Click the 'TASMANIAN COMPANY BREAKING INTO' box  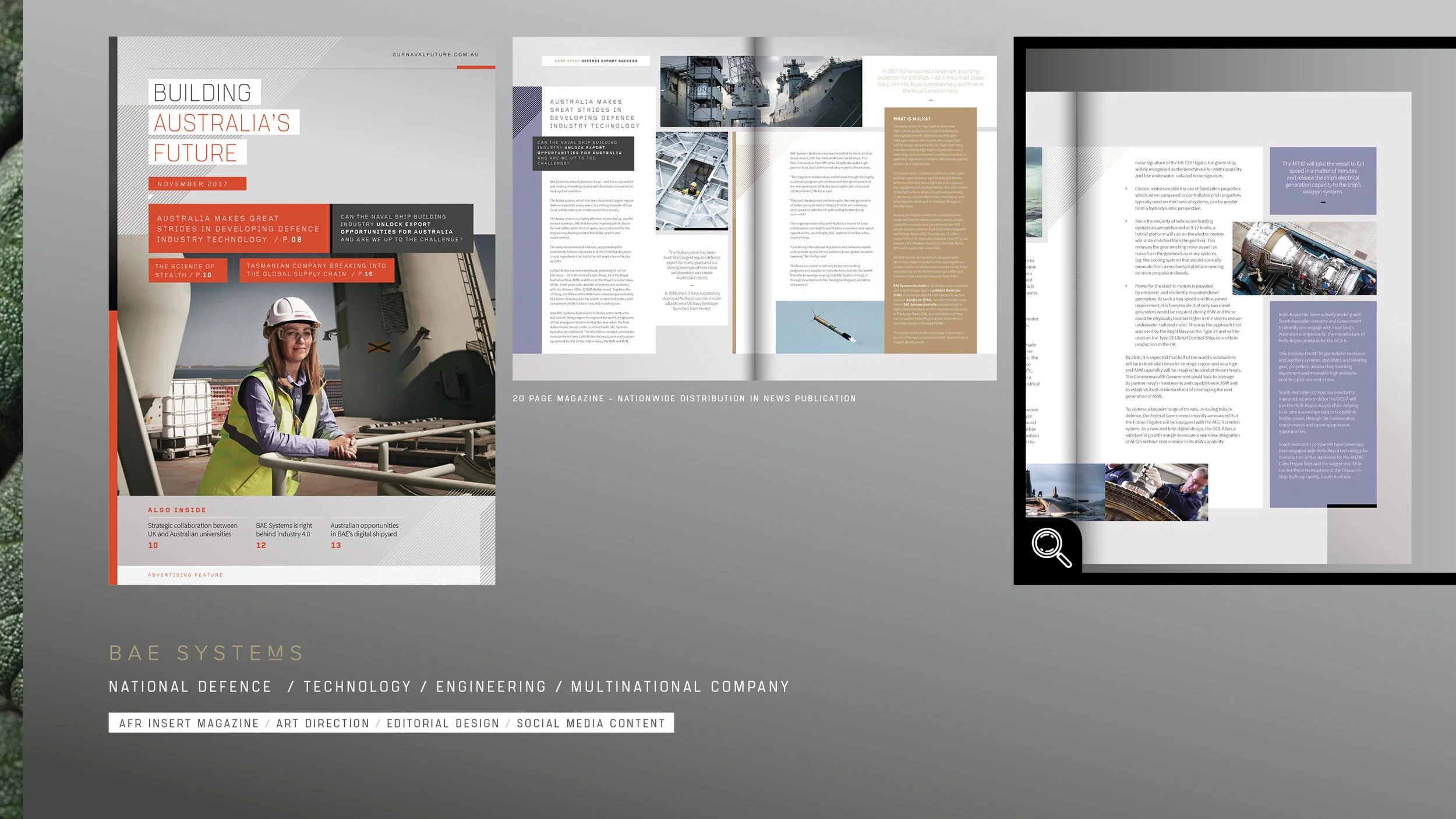317,270
